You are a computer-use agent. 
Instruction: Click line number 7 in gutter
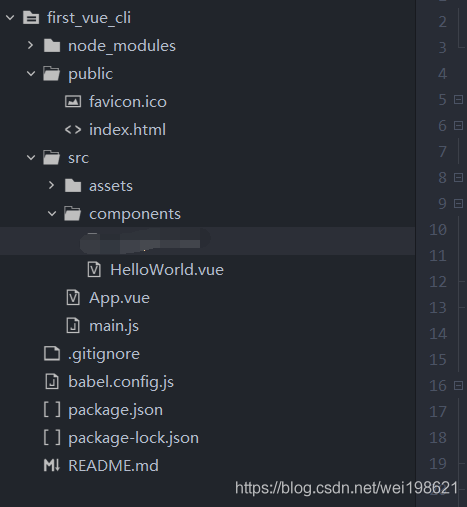tap(442, 152)
